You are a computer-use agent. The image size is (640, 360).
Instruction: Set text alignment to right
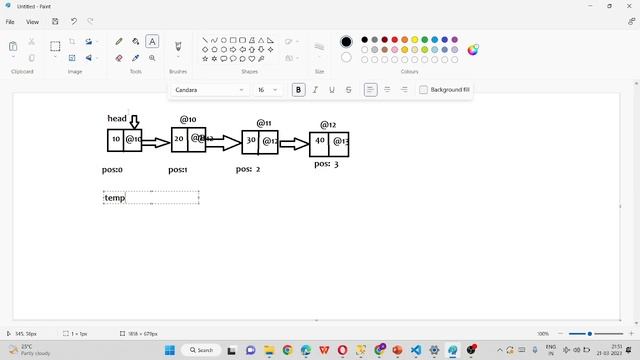point(404,90)
